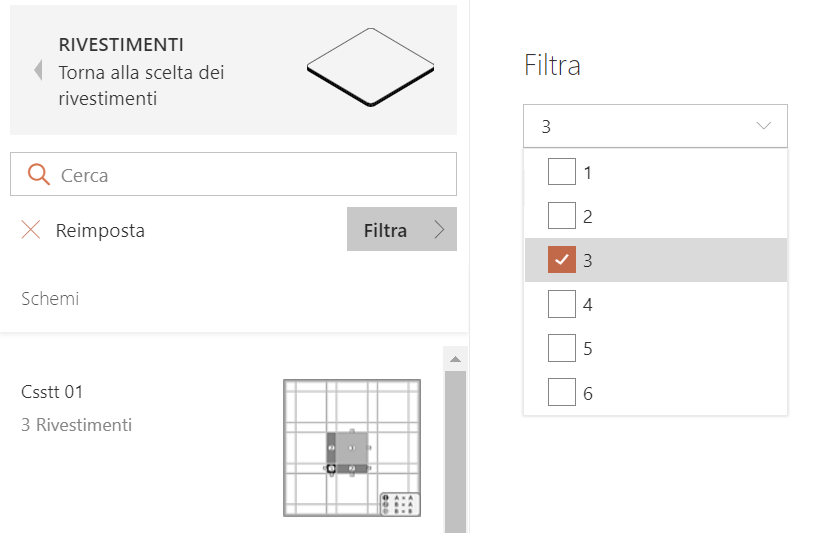Click the back arrow beside RIVESTIMENTI
This screenshot has width=815, height=533.
pyautogui.click(x=38, y=70)
